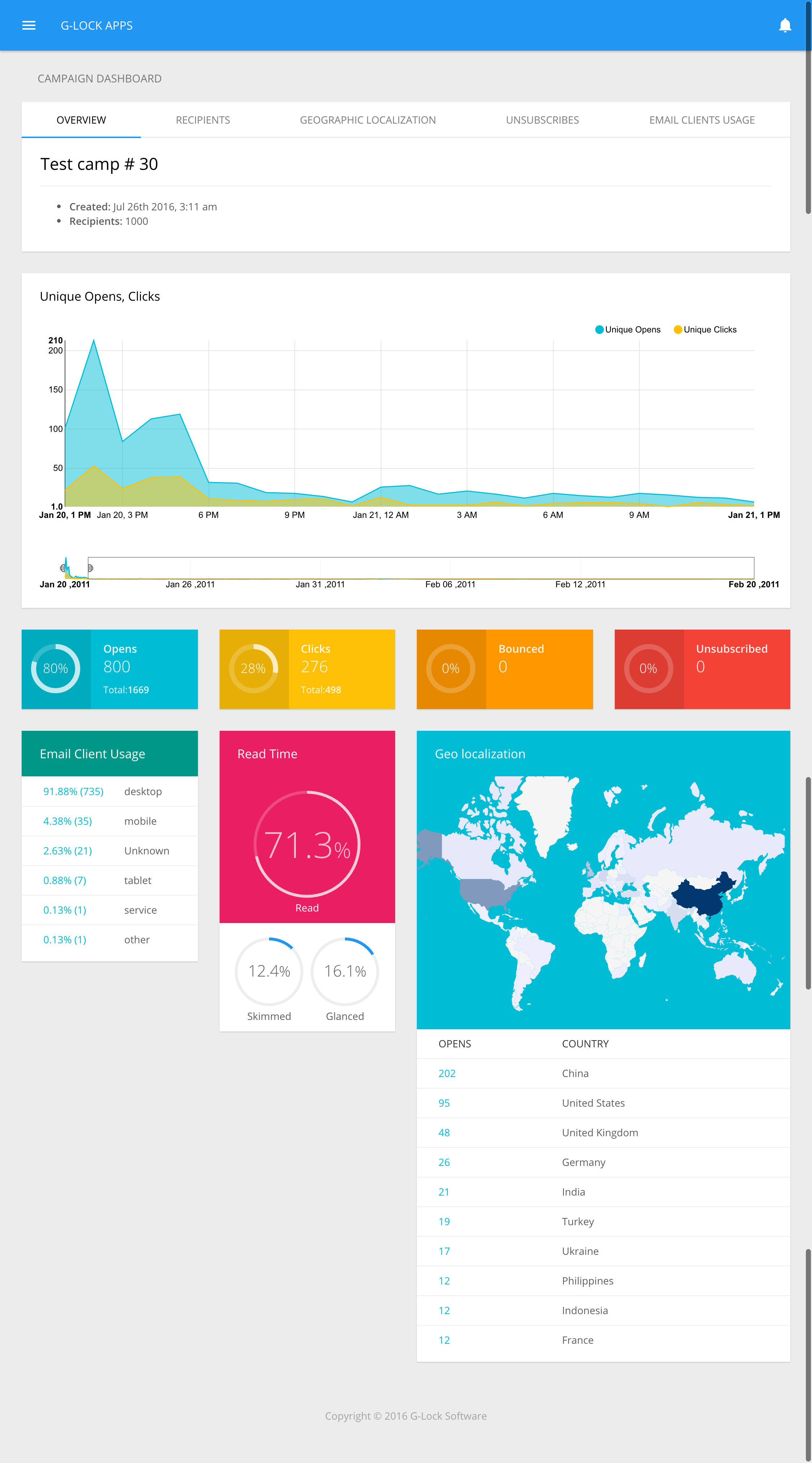Open the 202 opens link for China

click(446, 1073)
